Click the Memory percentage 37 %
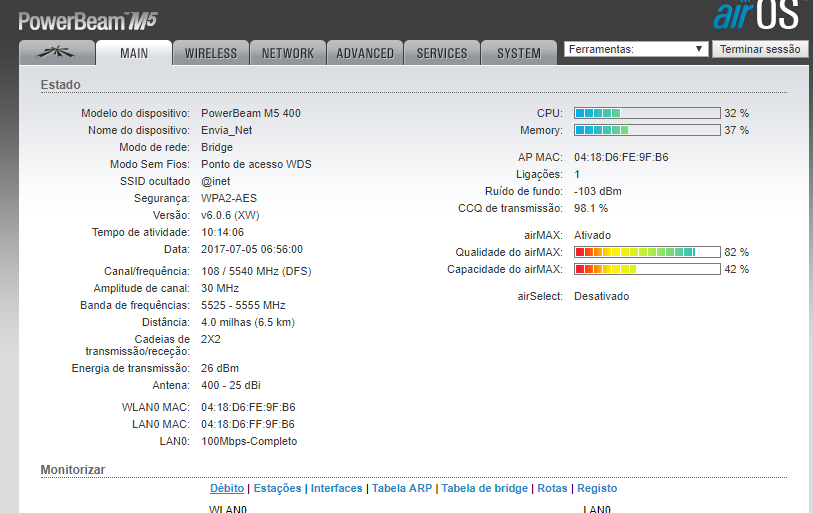The image size is (813, 513). 736,130
